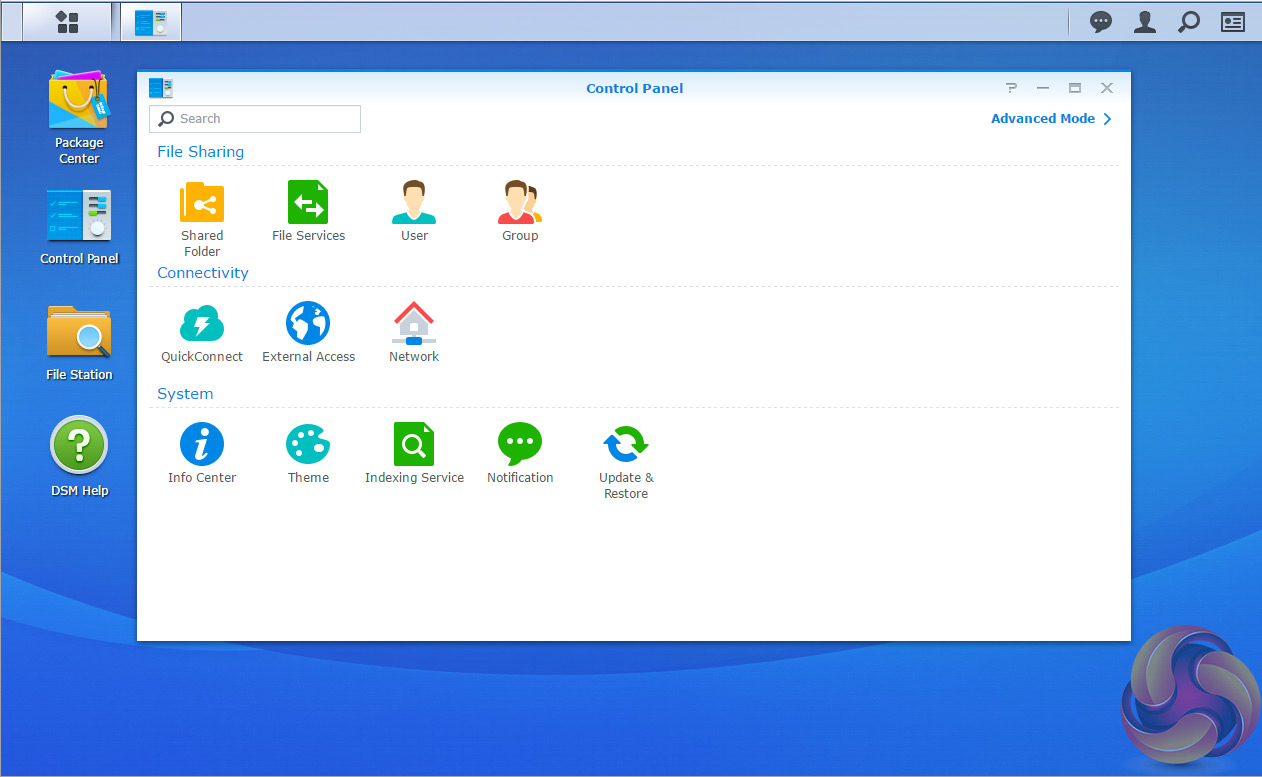1262x777 pixels.
Task: Open Theme settings
Action: [x=308, y=453]
